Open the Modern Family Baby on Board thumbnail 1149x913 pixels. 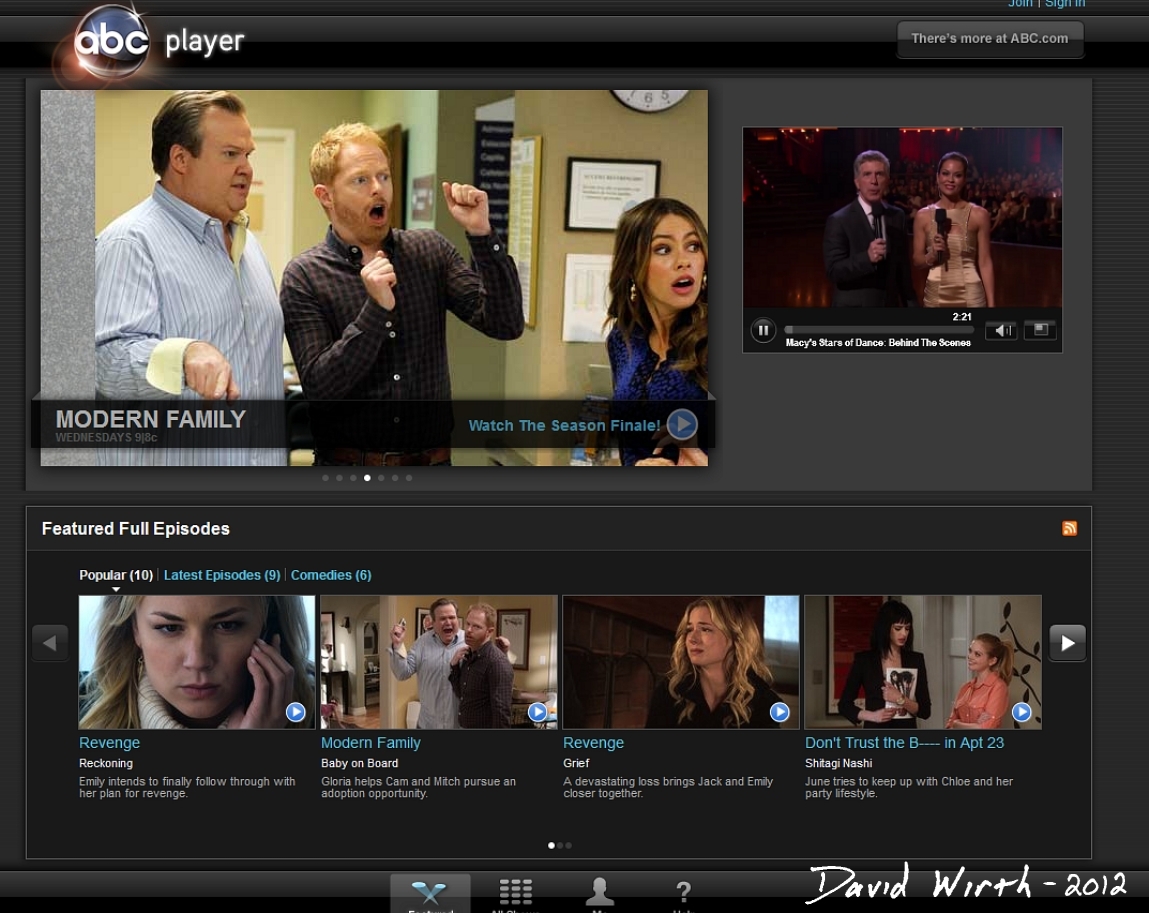[x=439, y=662]
